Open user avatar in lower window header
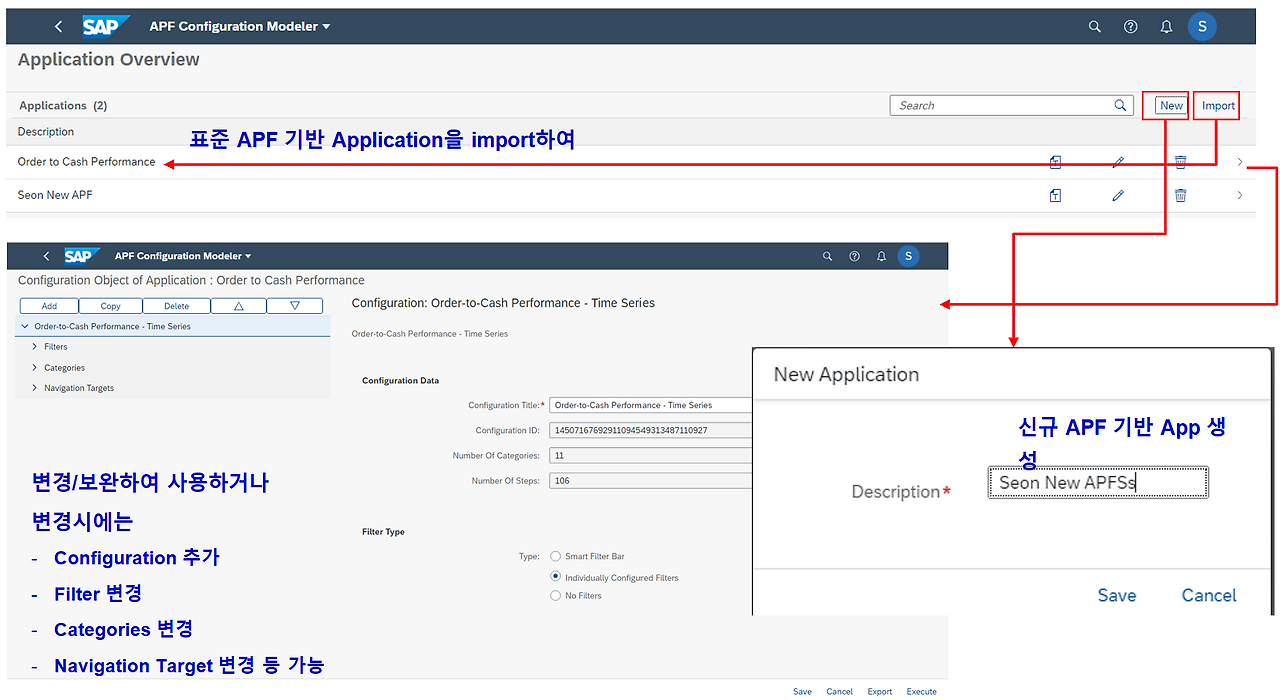This screenshot has width=1280, height=700. click(x=908, y=256)
